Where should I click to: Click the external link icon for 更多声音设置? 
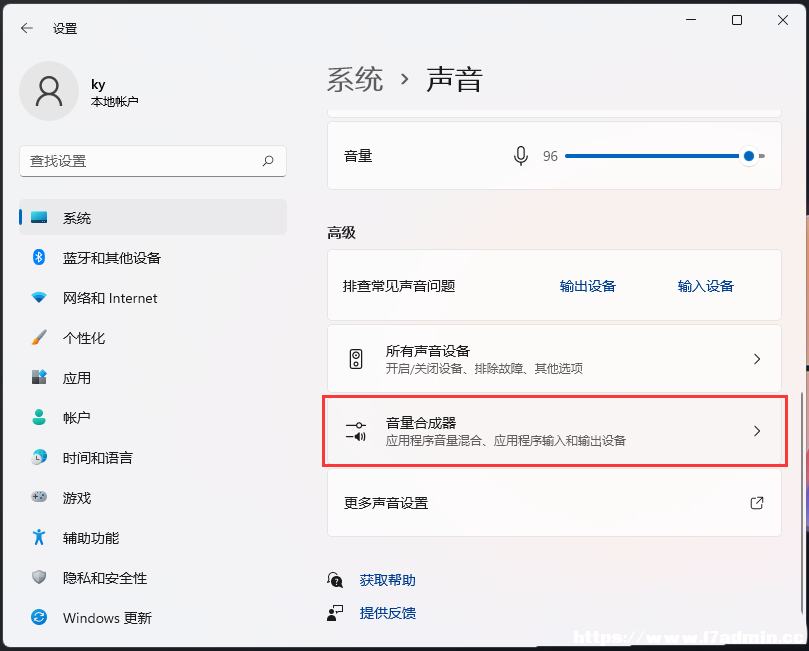point(757,502)
